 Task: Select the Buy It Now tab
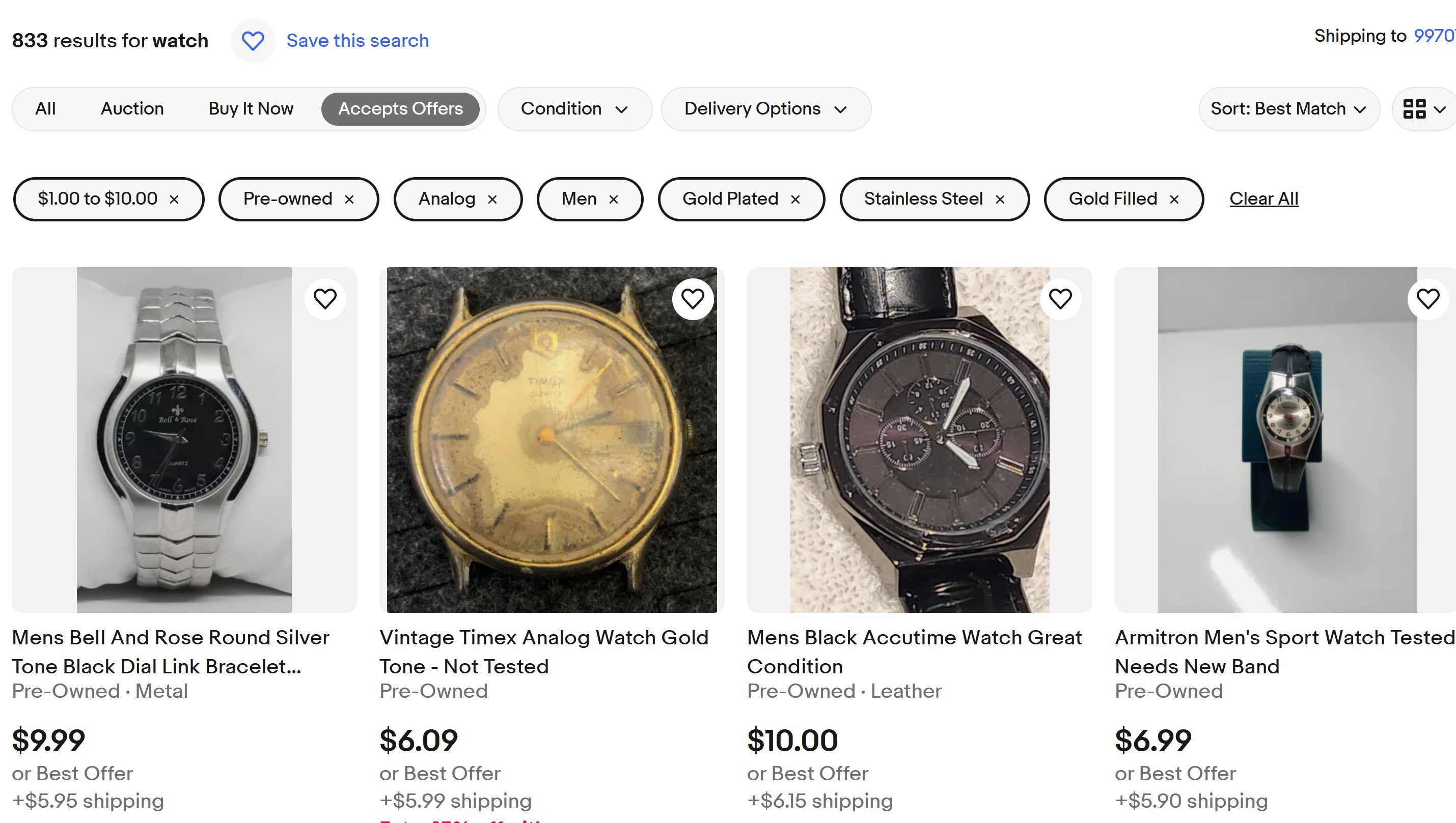click(251, 108)
